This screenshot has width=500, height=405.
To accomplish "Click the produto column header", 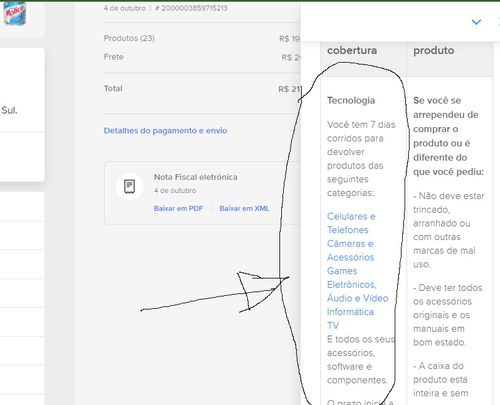I will point(434,50).
